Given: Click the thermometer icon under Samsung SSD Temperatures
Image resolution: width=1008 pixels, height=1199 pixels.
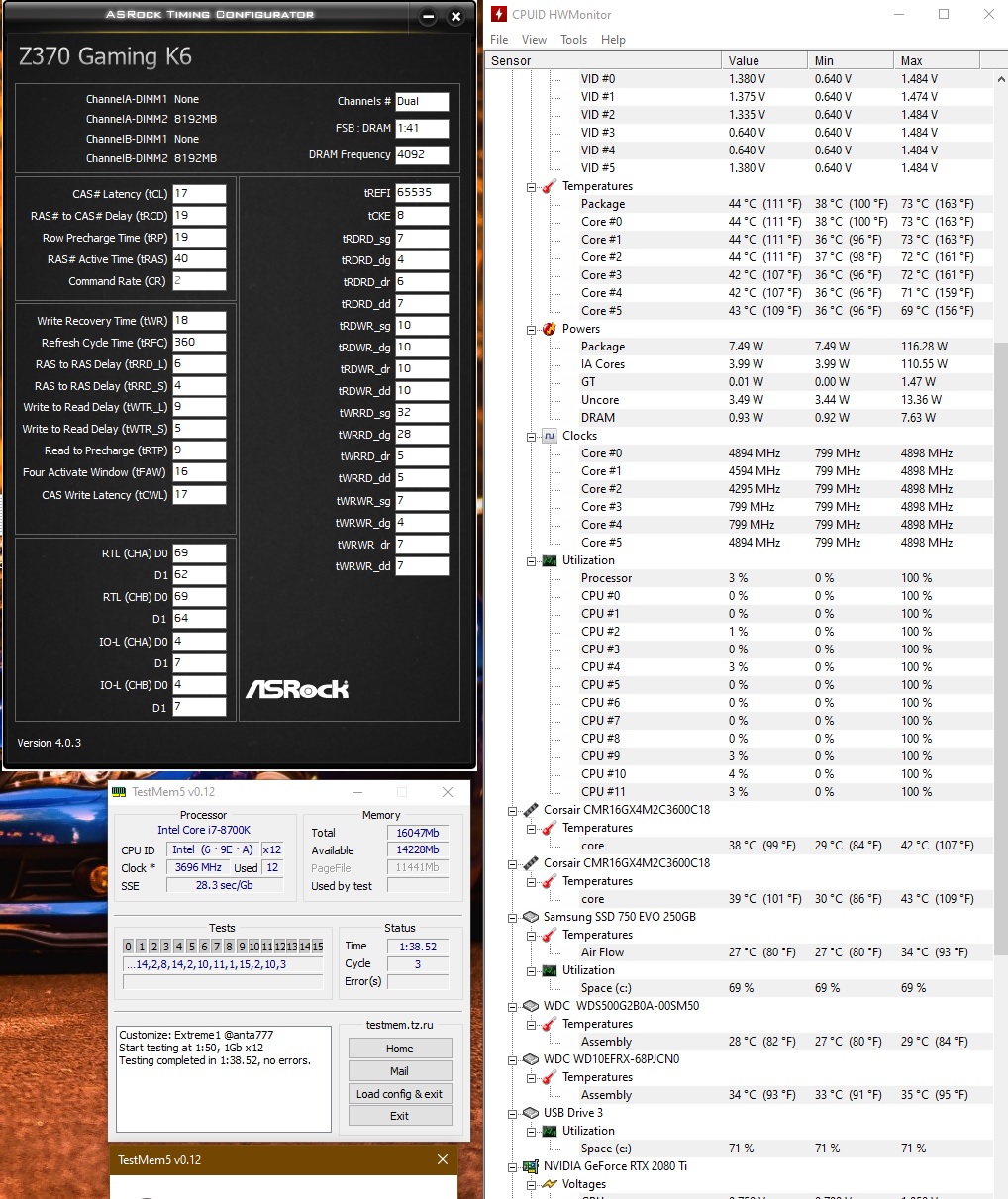Looking at the screenshot, I should click(549, 935).
